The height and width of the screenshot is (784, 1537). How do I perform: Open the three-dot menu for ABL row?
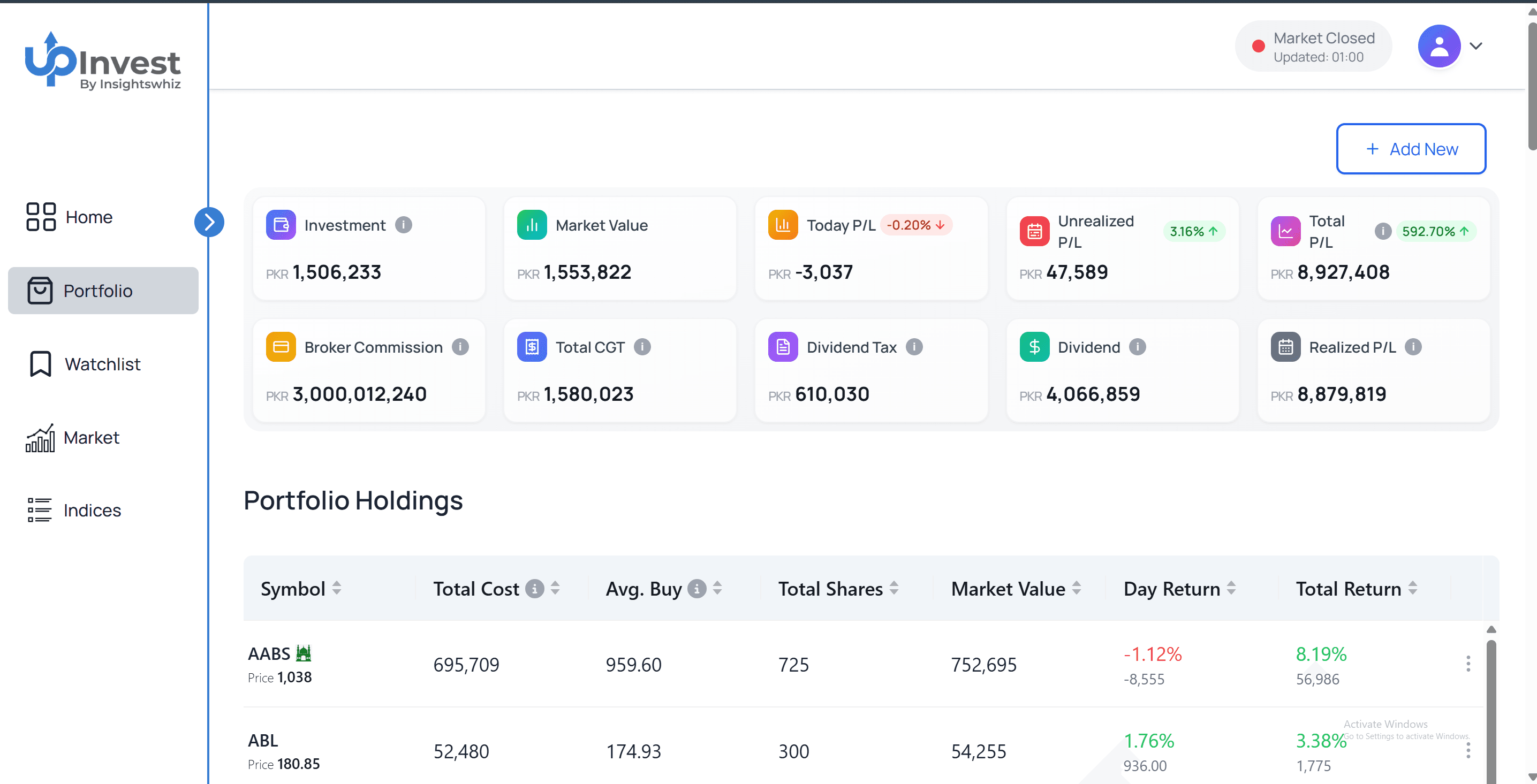[x=1468, y=751]
